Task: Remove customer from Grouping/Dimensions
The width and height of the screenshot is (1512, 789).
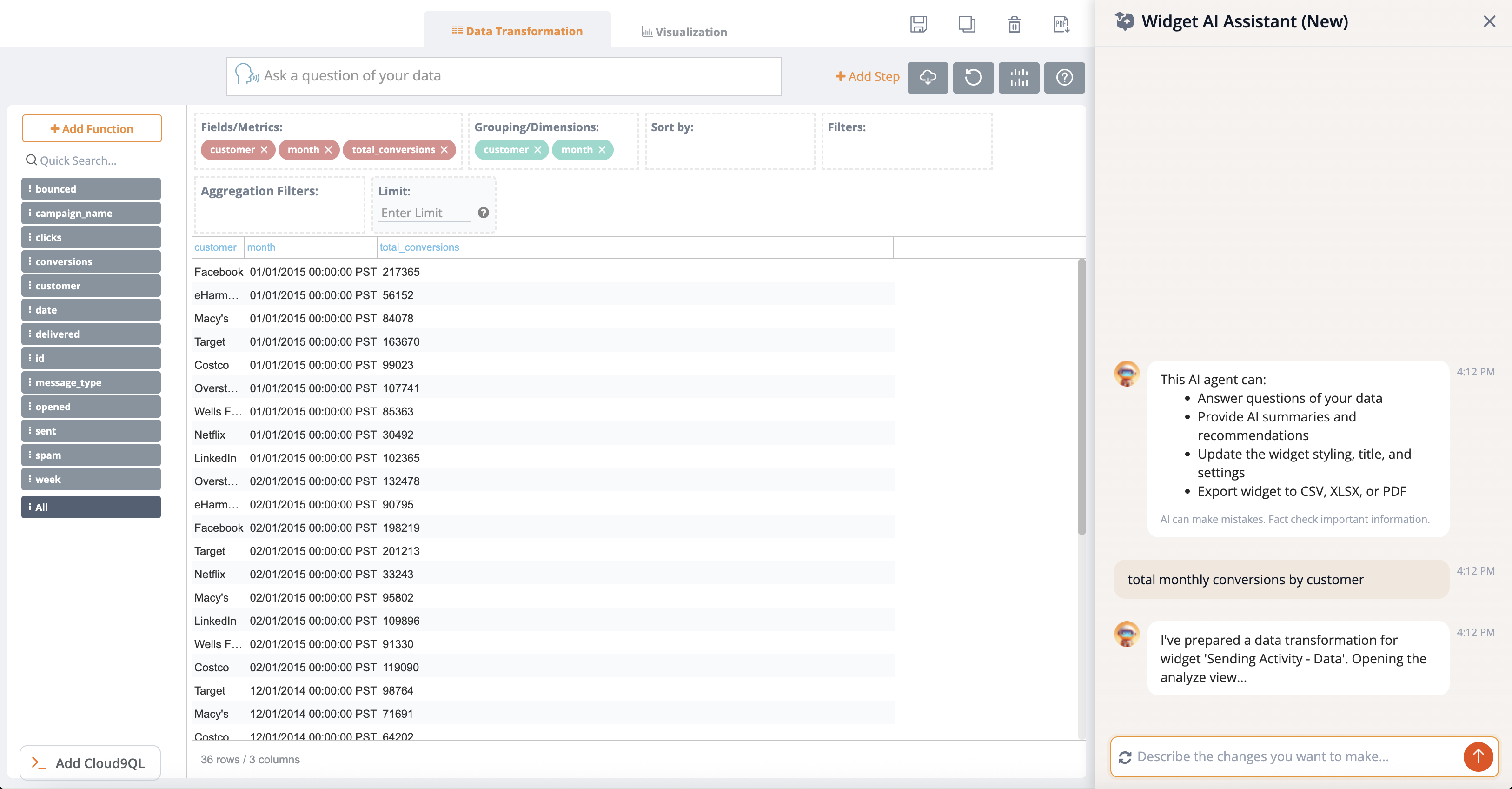Action: coord(537,150)
